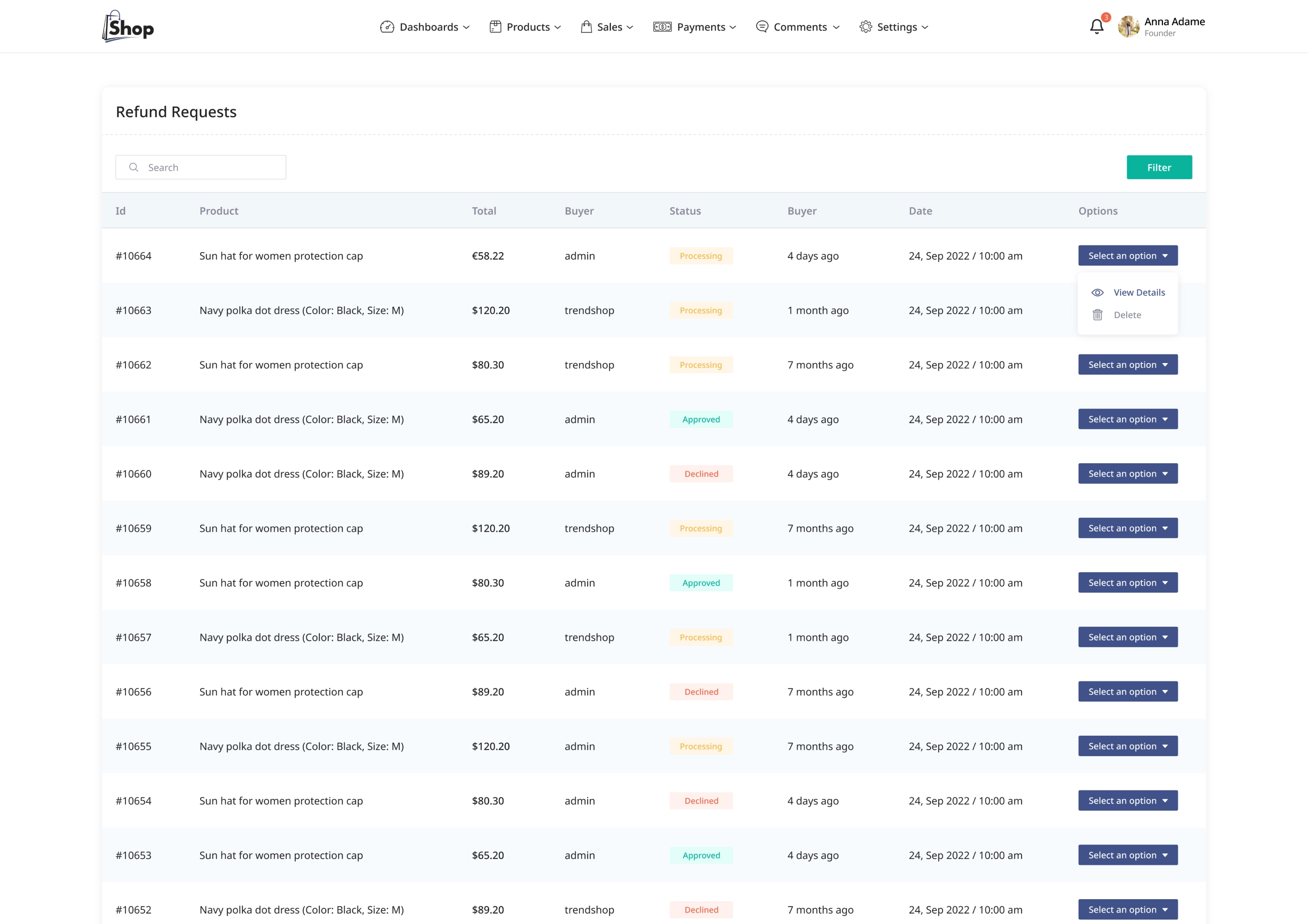Expand Select an option for request #10656

coord(1127,692)
